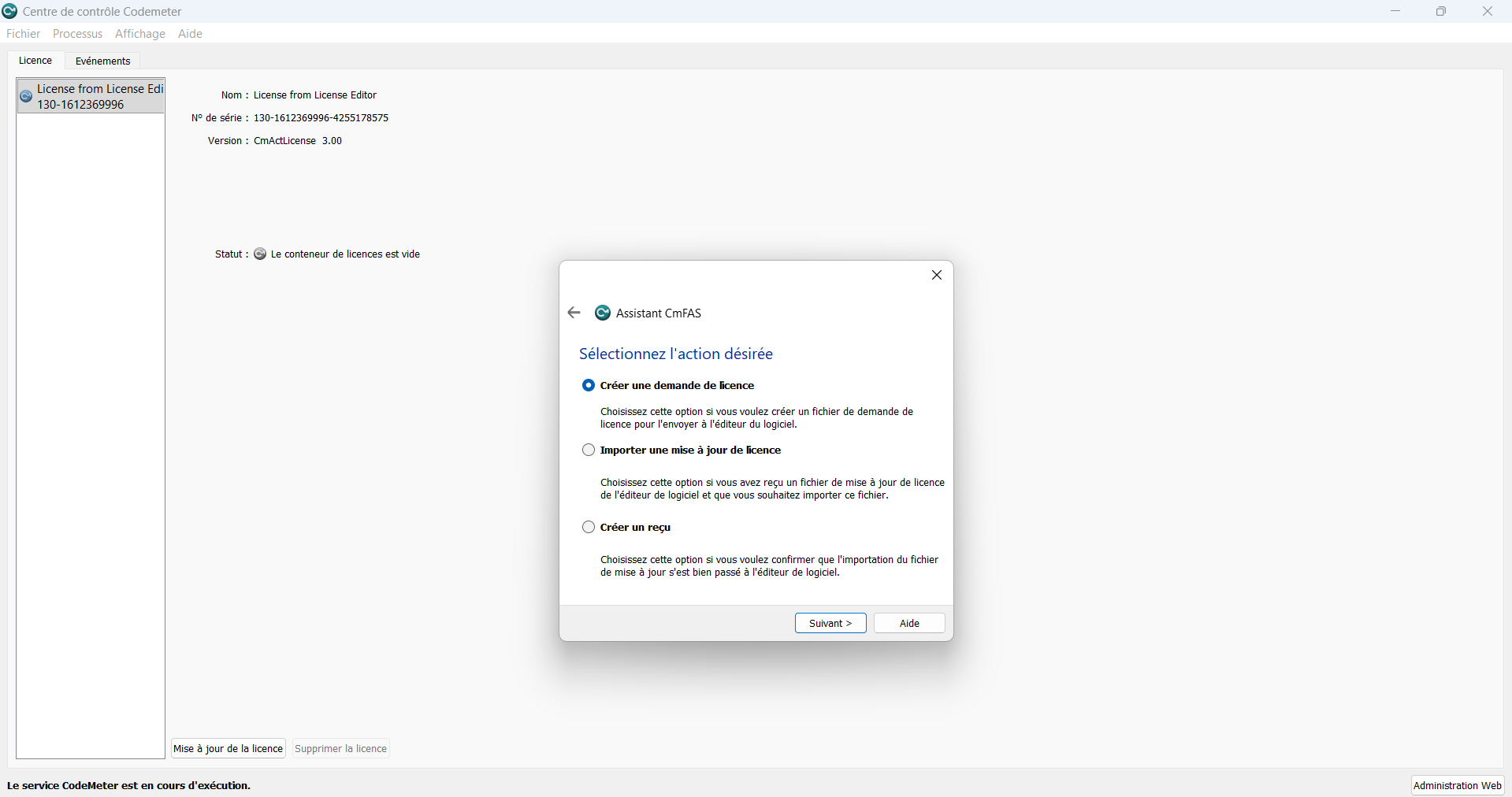Viewport: 1512px width, 797px height.
Task: Click the grey status icon next to Statut
Action: click(x=260, y=254)
